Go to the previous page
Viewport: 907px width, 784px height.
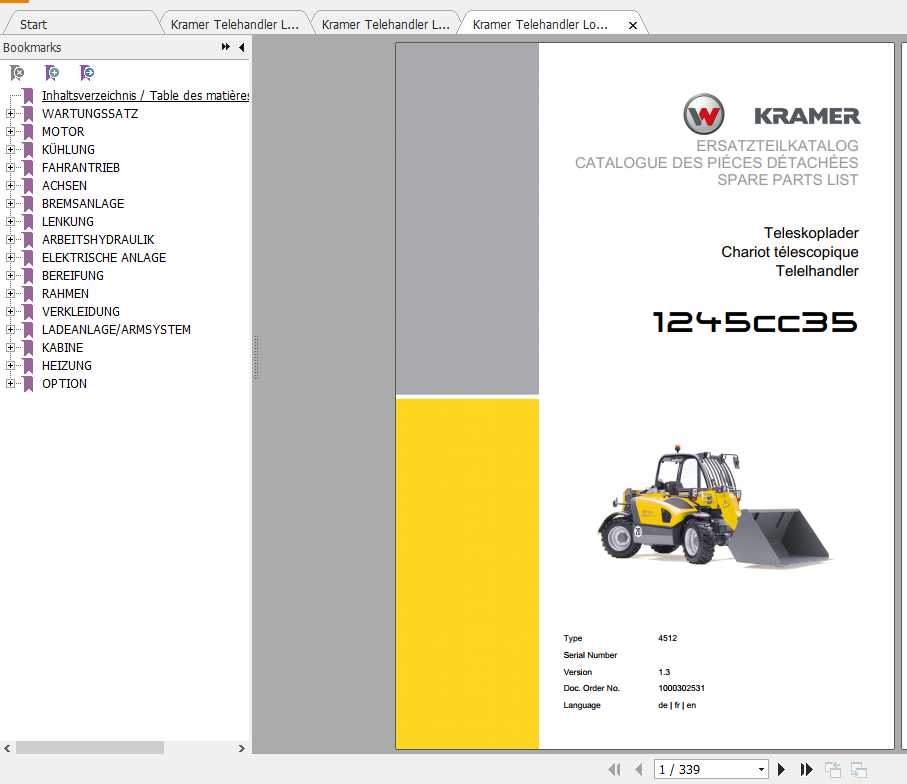coord(639,770)
